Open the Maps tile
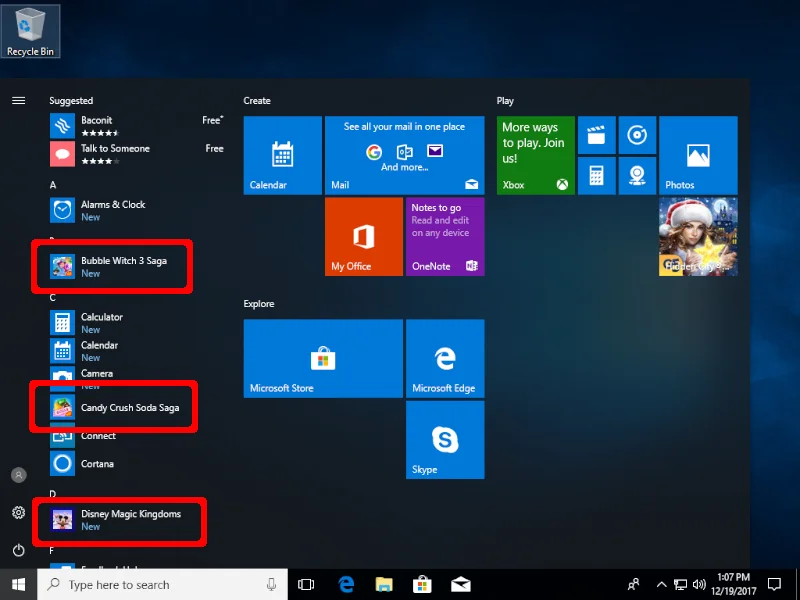This screenshot has width=800, height=600. click(x=635, y=175)
